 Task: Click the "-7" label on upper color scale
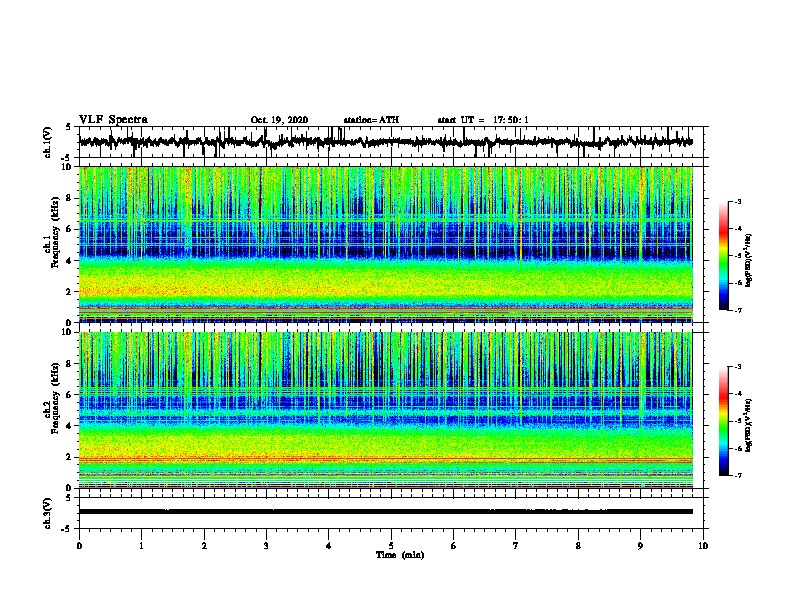737,310
